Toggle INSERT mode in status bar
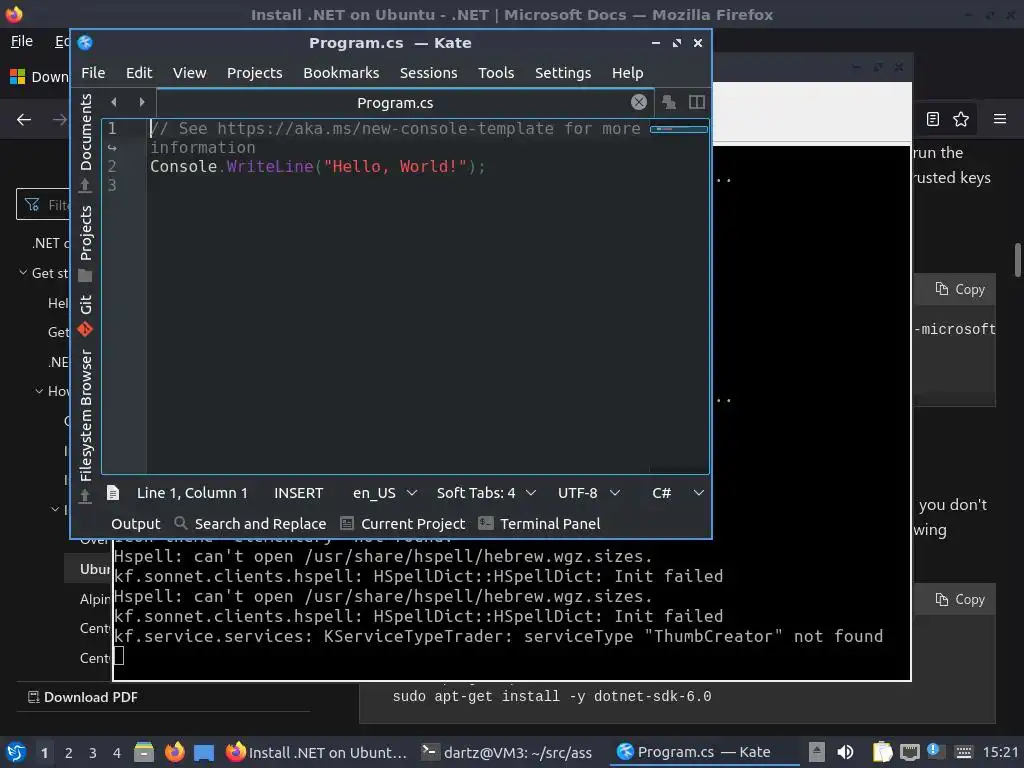The image size is (1024, 768). 298,493
